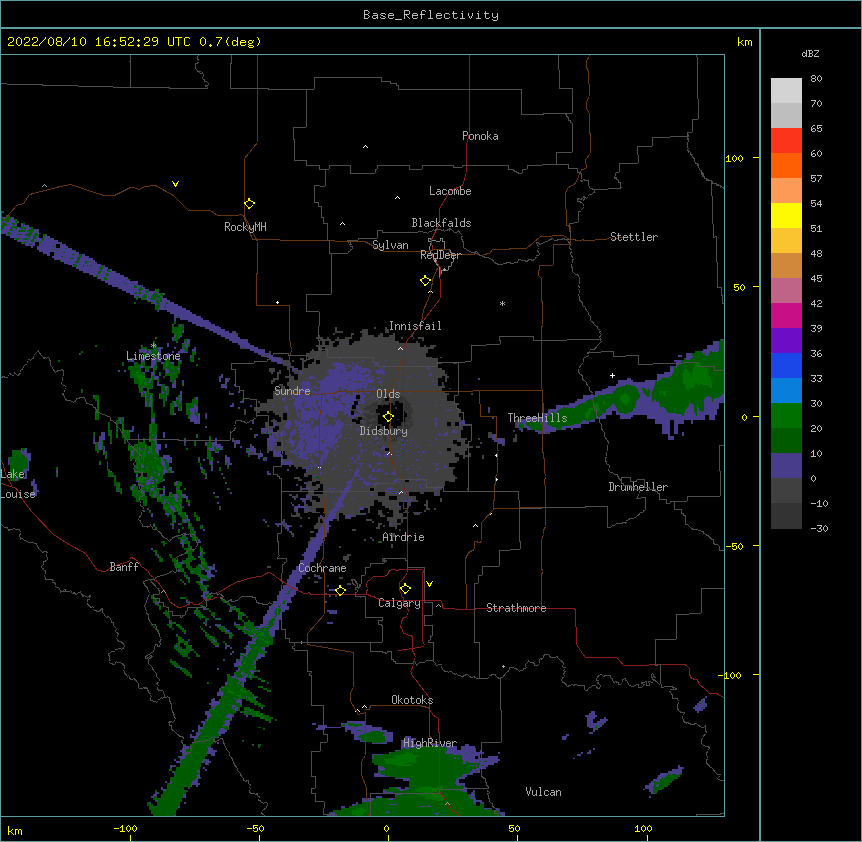Click the yellow diamond marker under Cochrane
862x842 pixels.
[340, 590]
